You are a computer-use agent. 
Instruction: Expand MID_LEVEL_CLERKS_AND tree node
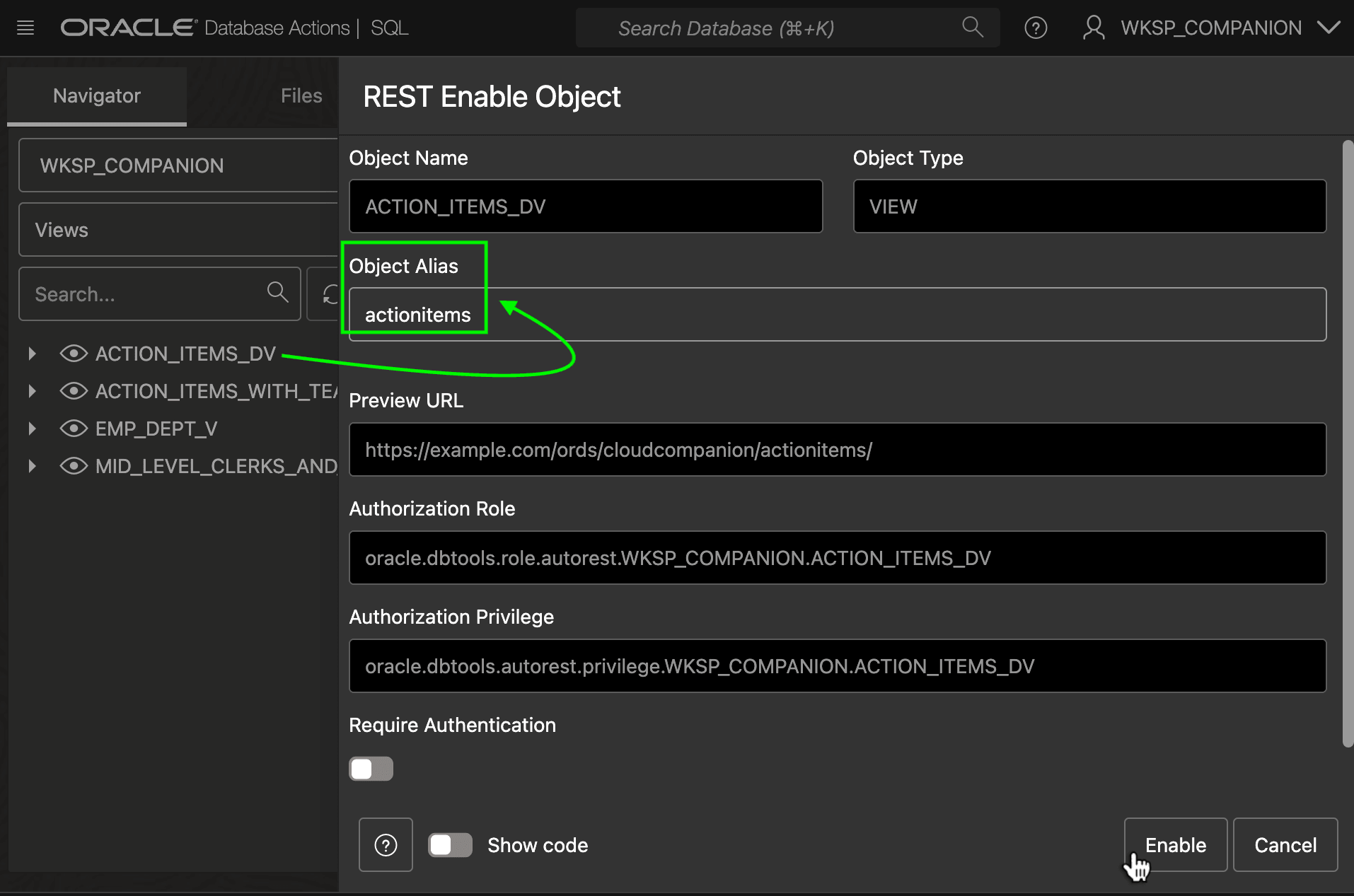point(32,466)
